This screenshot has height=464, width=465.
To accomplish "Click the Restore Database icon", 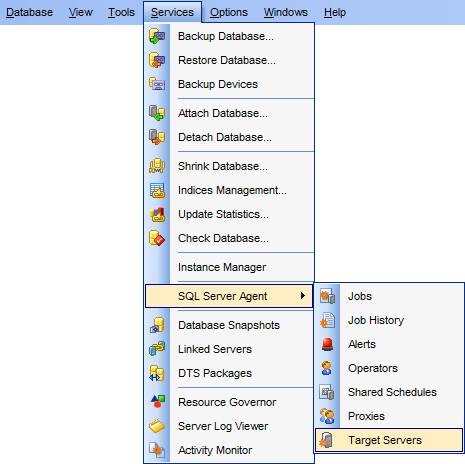I will coord(157,60).
